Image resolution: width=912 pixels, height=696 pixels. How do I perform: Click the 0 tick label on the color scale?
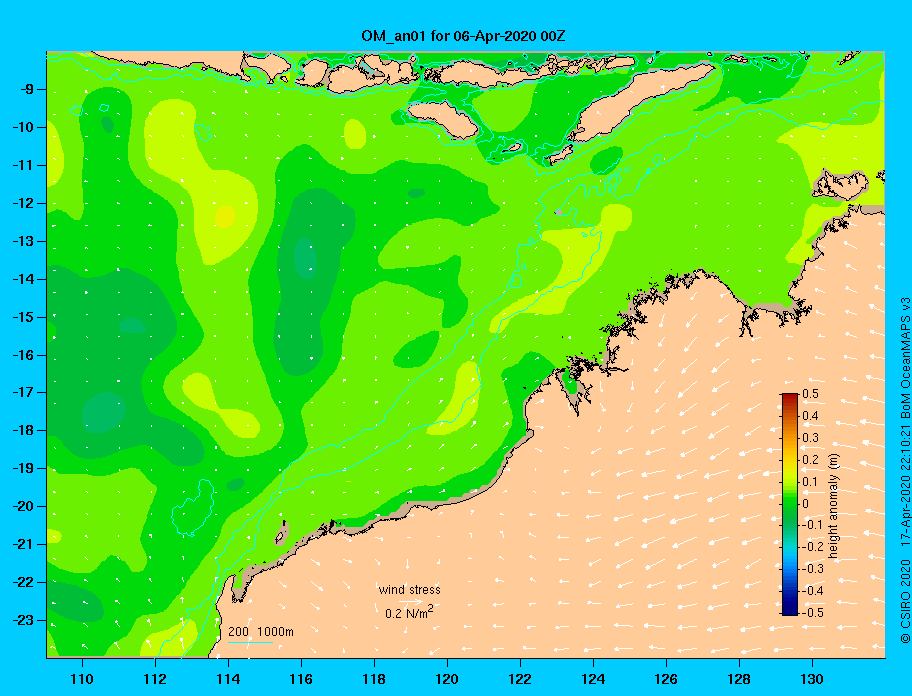(806, 504)
